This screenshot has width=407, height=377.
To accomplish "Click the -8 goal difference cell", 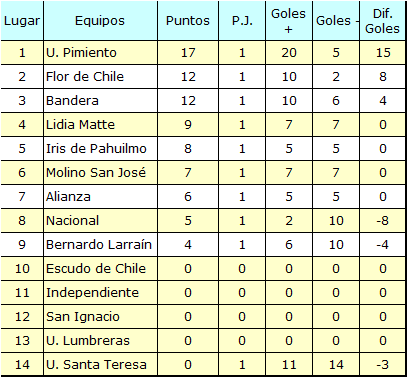I will pos(383,221).
